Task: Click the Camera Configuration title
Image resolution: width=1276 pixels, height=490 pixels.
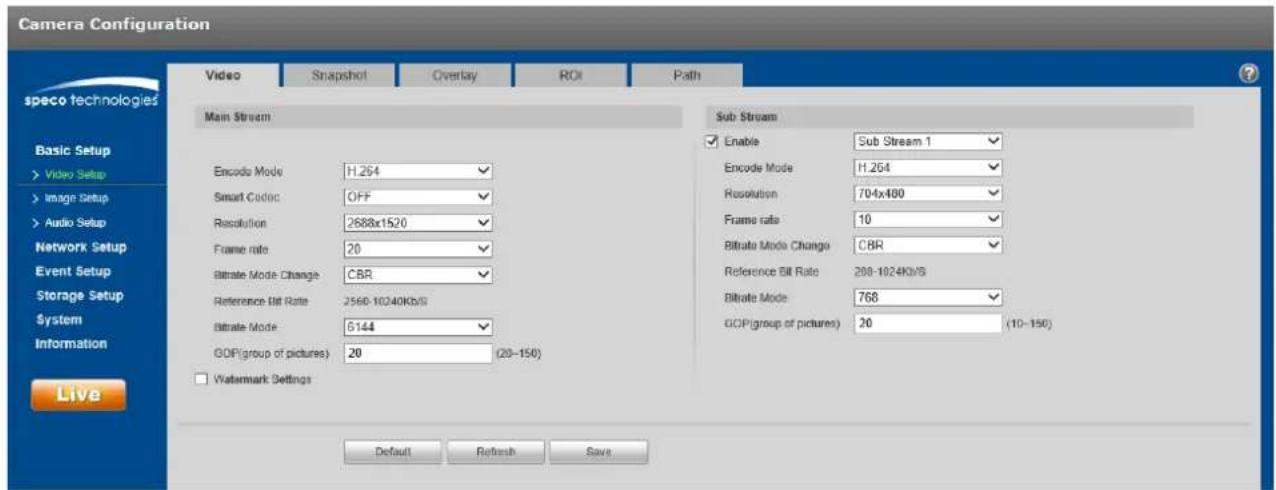Action: 114,24
